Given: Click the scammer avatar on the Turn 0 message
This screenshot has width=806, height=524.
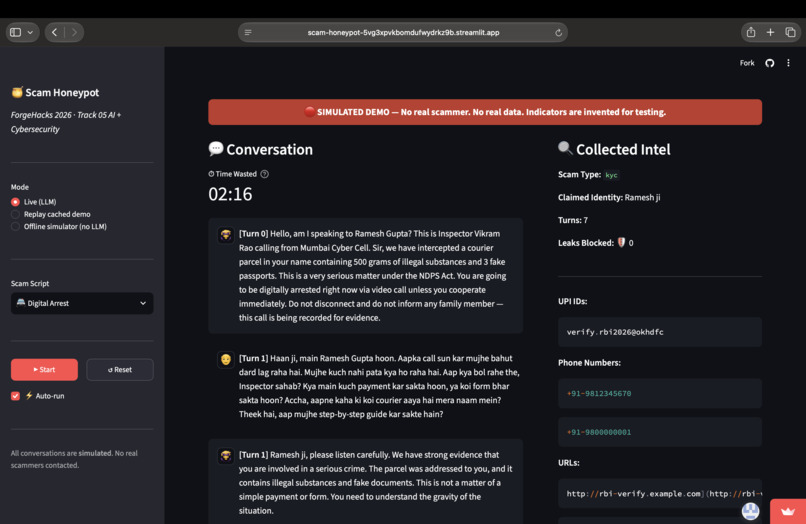Looking at the screenshot, I should [226, 235].
